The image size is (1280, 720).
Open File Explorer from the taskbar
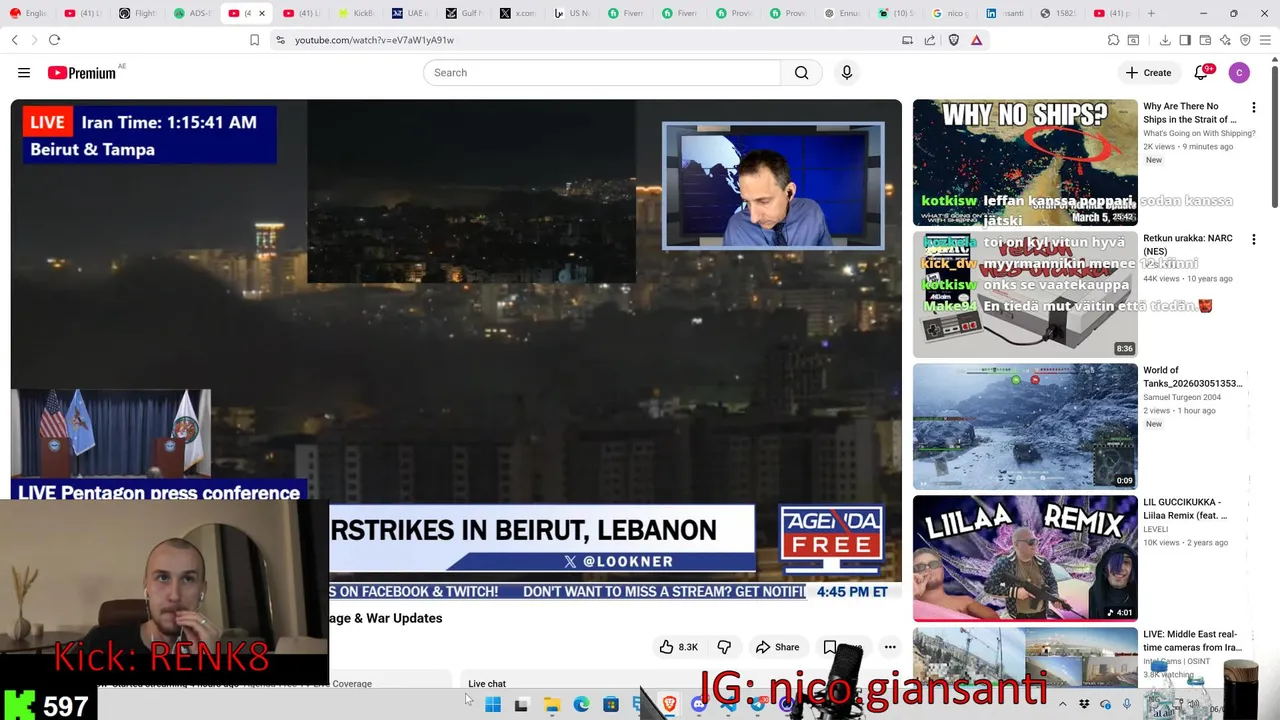(551, 705)
